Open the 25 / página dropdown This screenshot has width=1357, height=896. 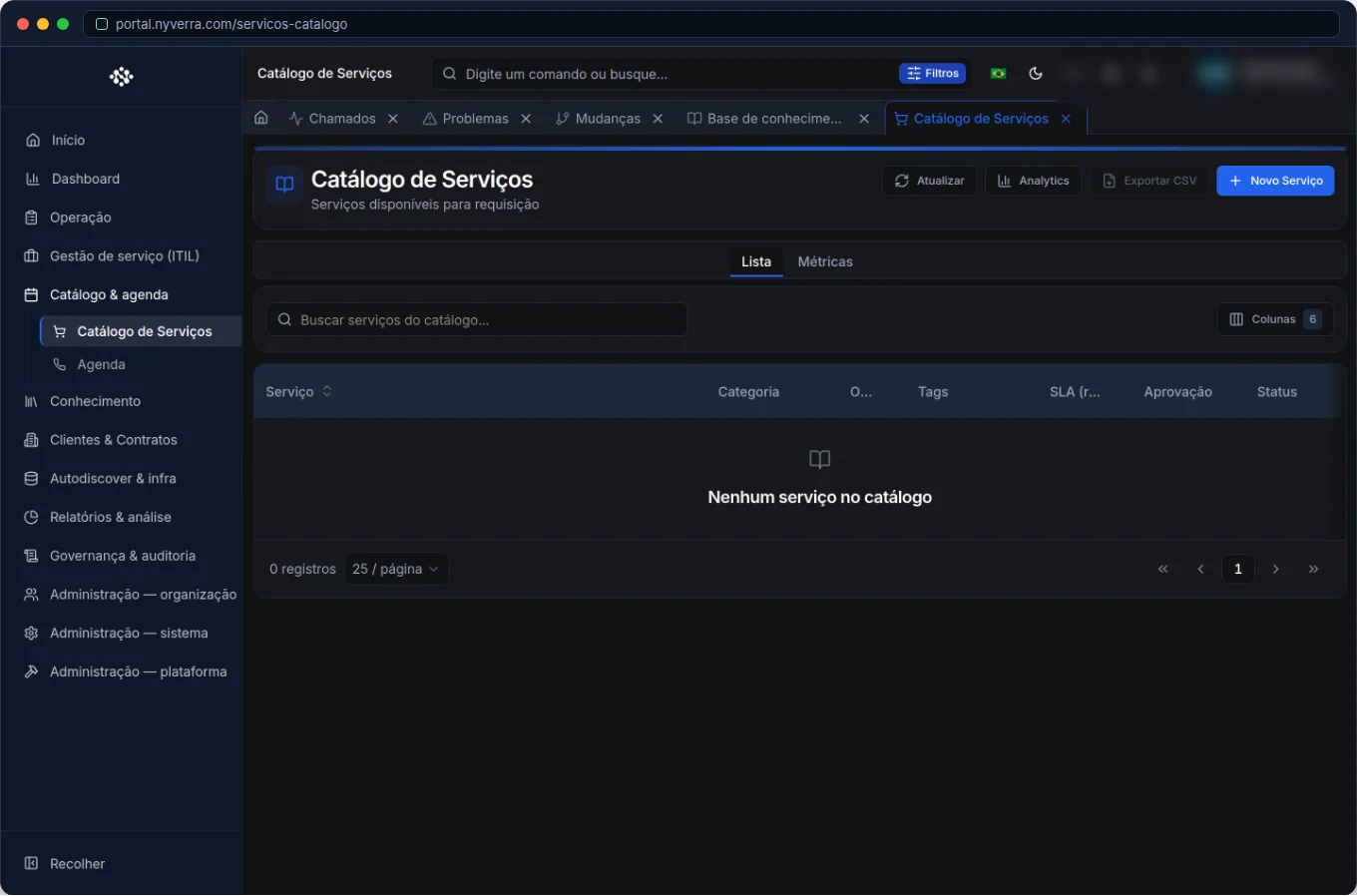396,569
